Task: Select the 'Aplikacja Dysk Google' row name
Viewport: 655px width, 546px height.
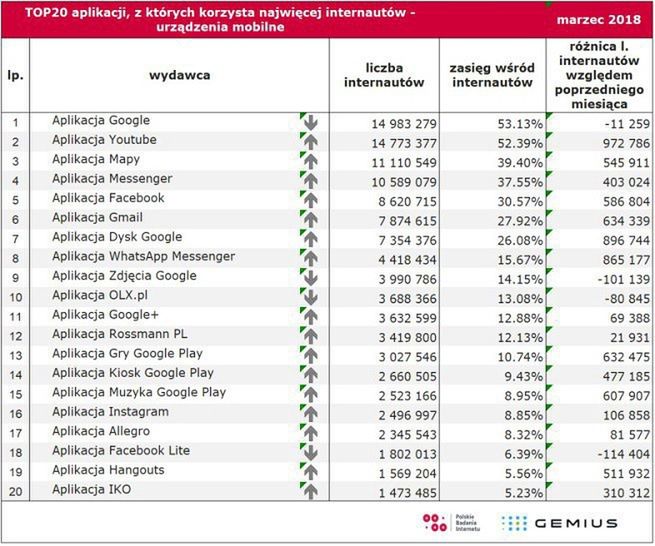Action: pos(117,237)
